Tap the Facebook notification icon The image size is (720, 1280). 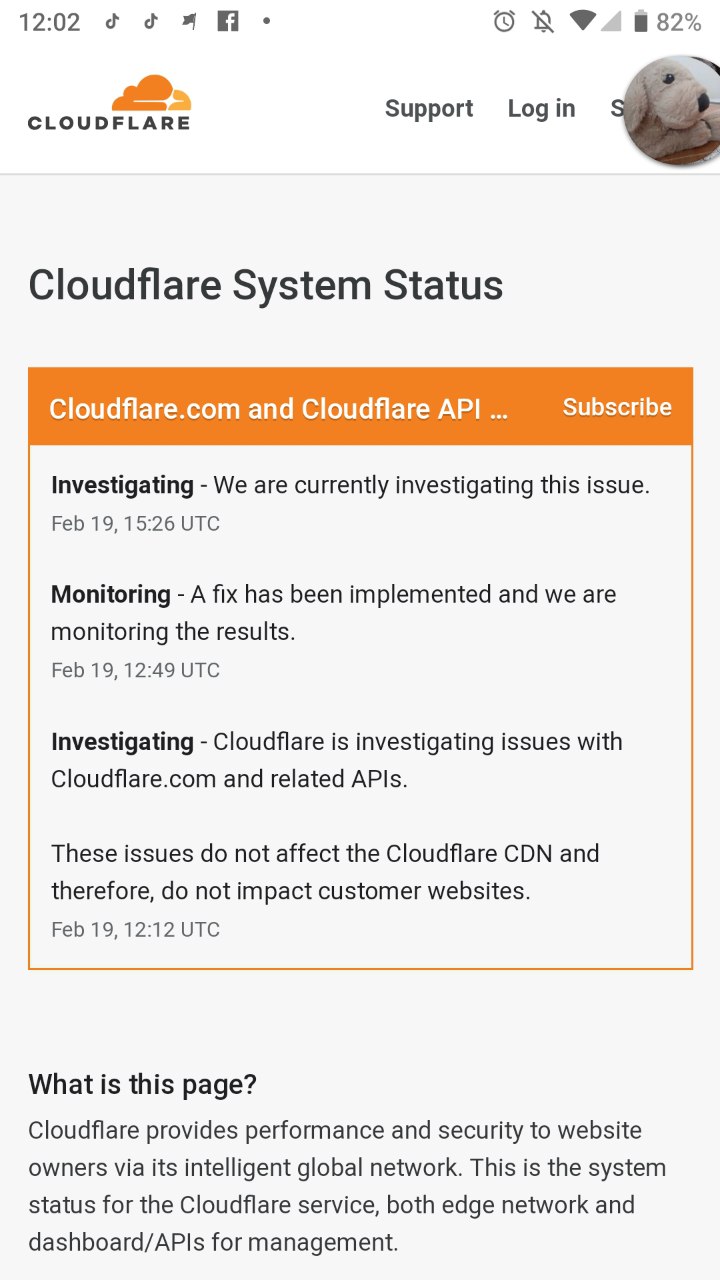[x=228, y=21]
